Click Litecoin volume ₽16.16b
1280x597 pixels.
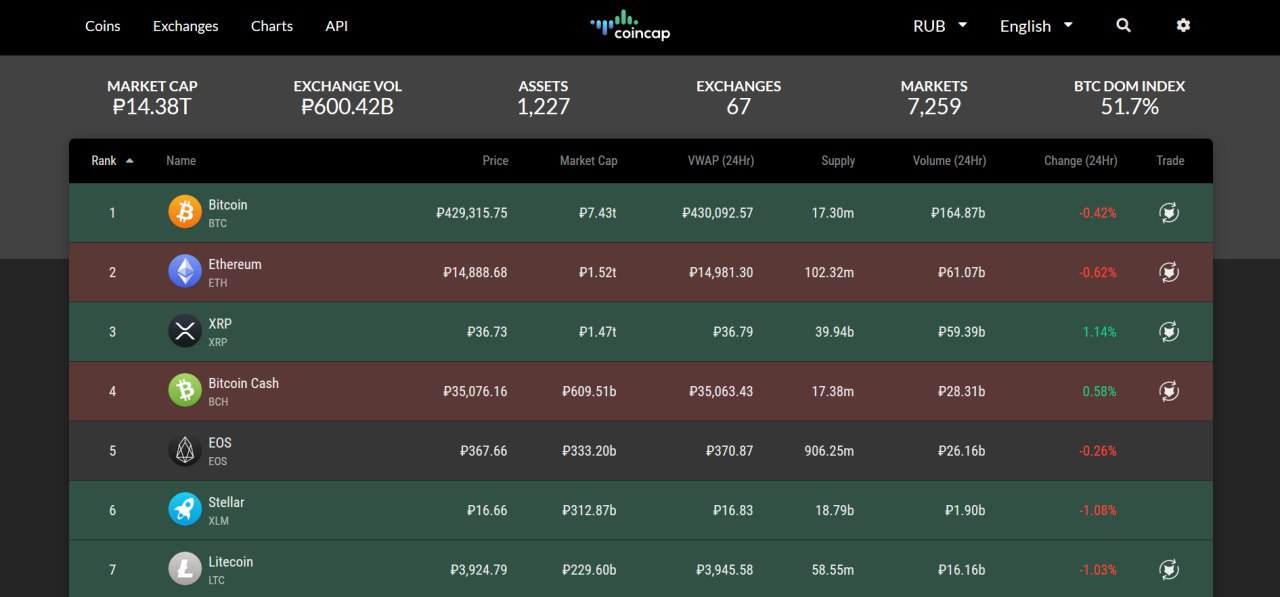(961, 570)
